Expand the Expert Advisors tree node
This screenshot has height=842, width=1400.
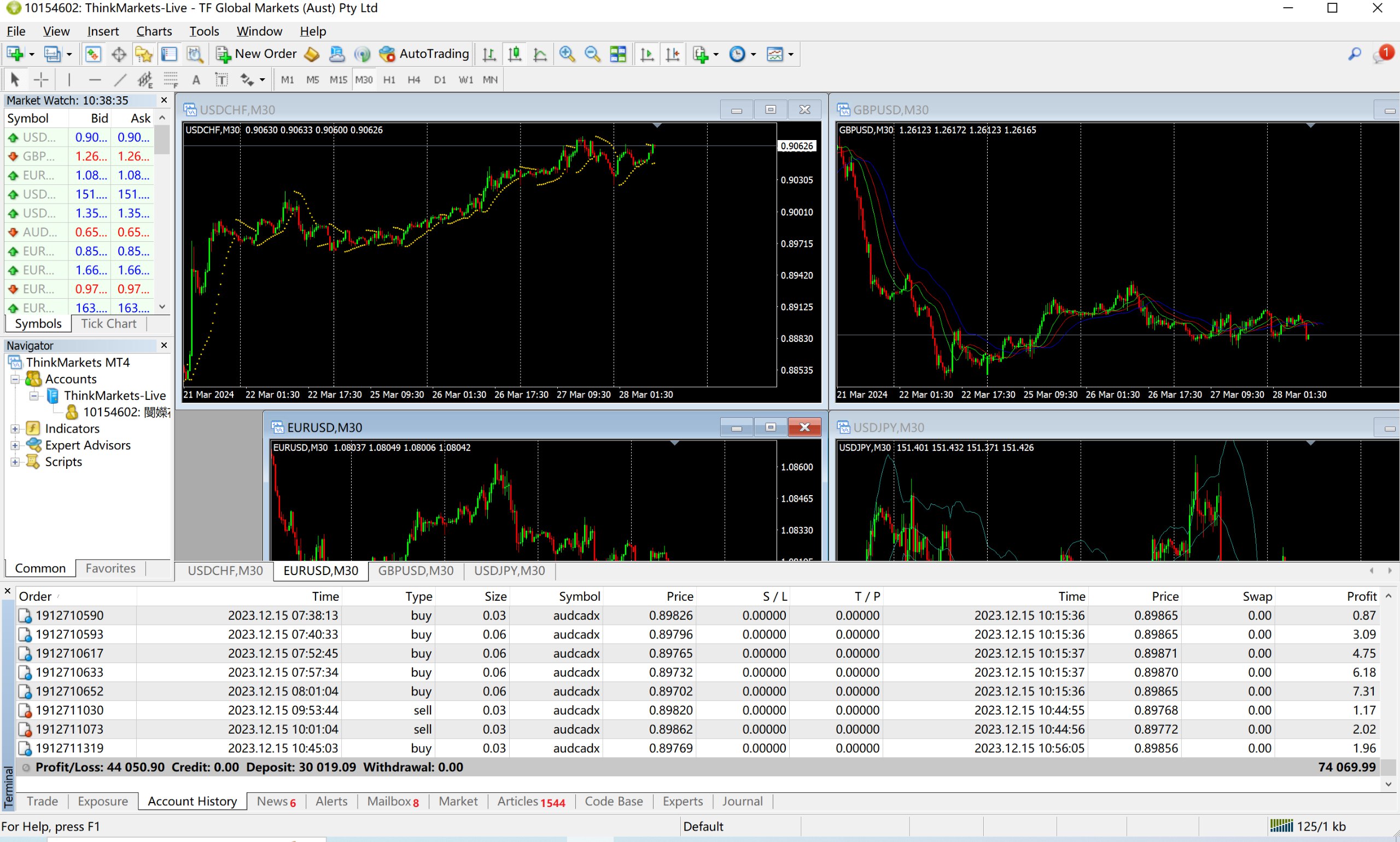(x=15, y=445)
